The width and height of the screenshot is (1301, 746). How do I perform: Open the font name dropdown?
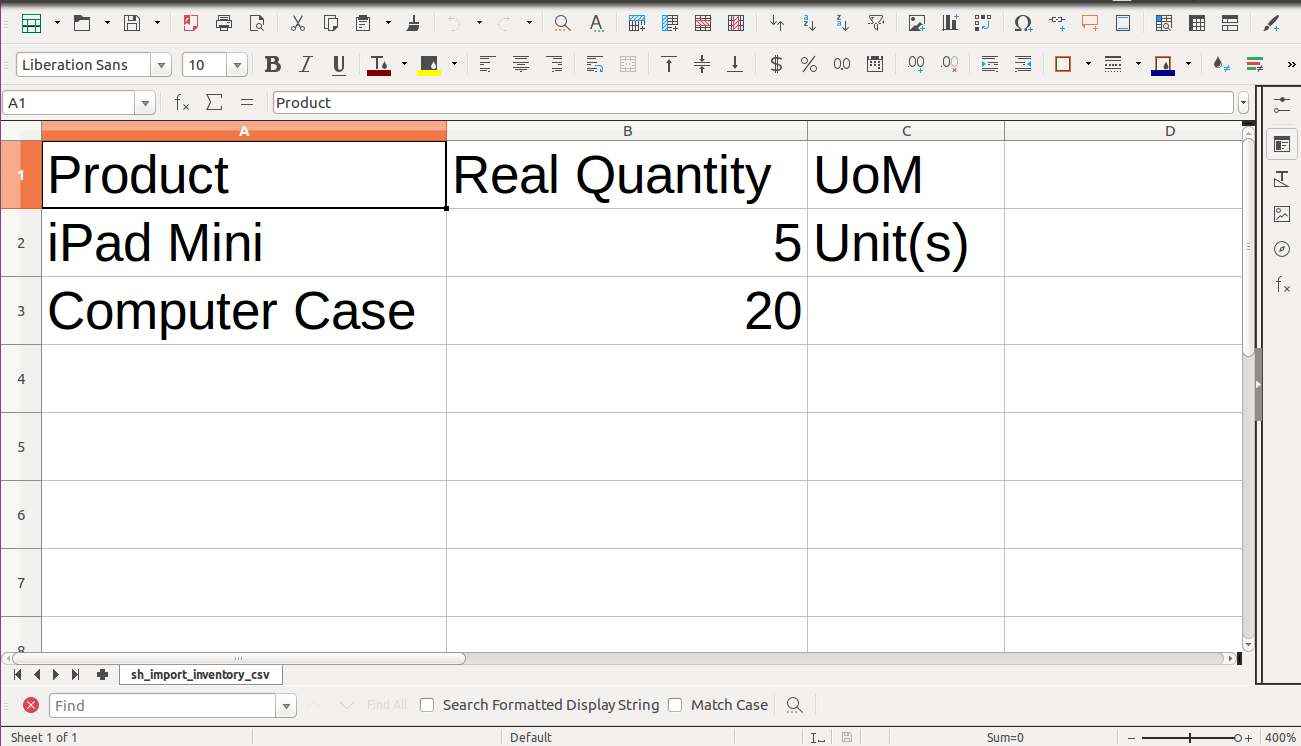(x=161, y=65)
